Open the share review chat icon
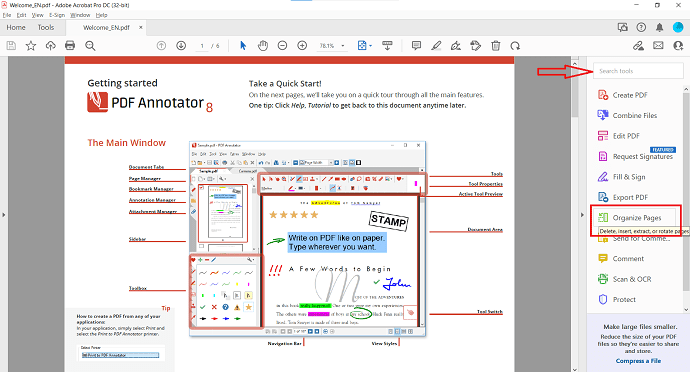 [623, 27]
